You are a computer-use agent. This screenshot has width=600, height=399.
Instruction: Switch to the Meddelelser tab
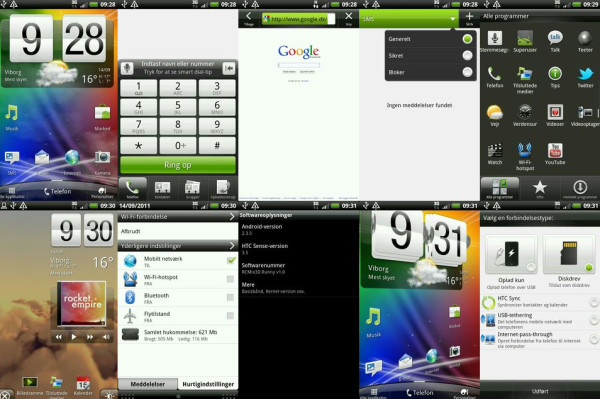coord(148,384)
